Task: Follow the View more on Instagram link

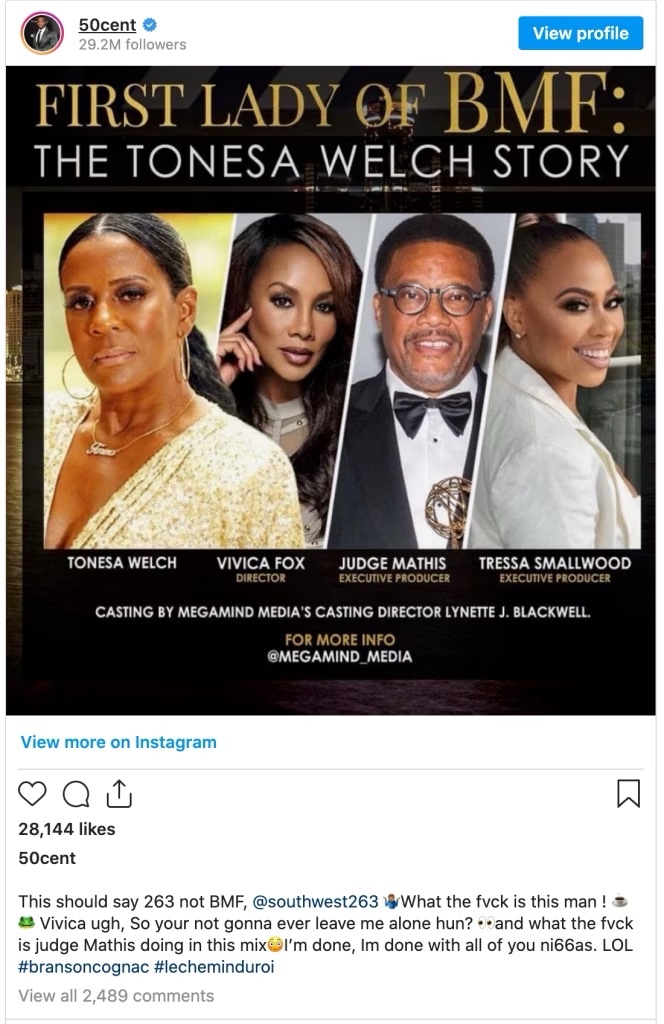Action: click(x=118, y=742)
